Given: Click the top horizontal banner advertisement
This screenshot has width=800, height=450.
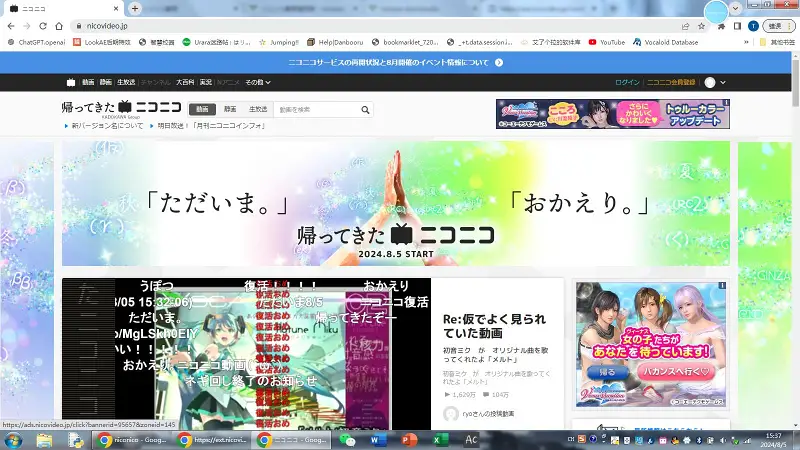Looking at the screenshot, I should (613, 114).
